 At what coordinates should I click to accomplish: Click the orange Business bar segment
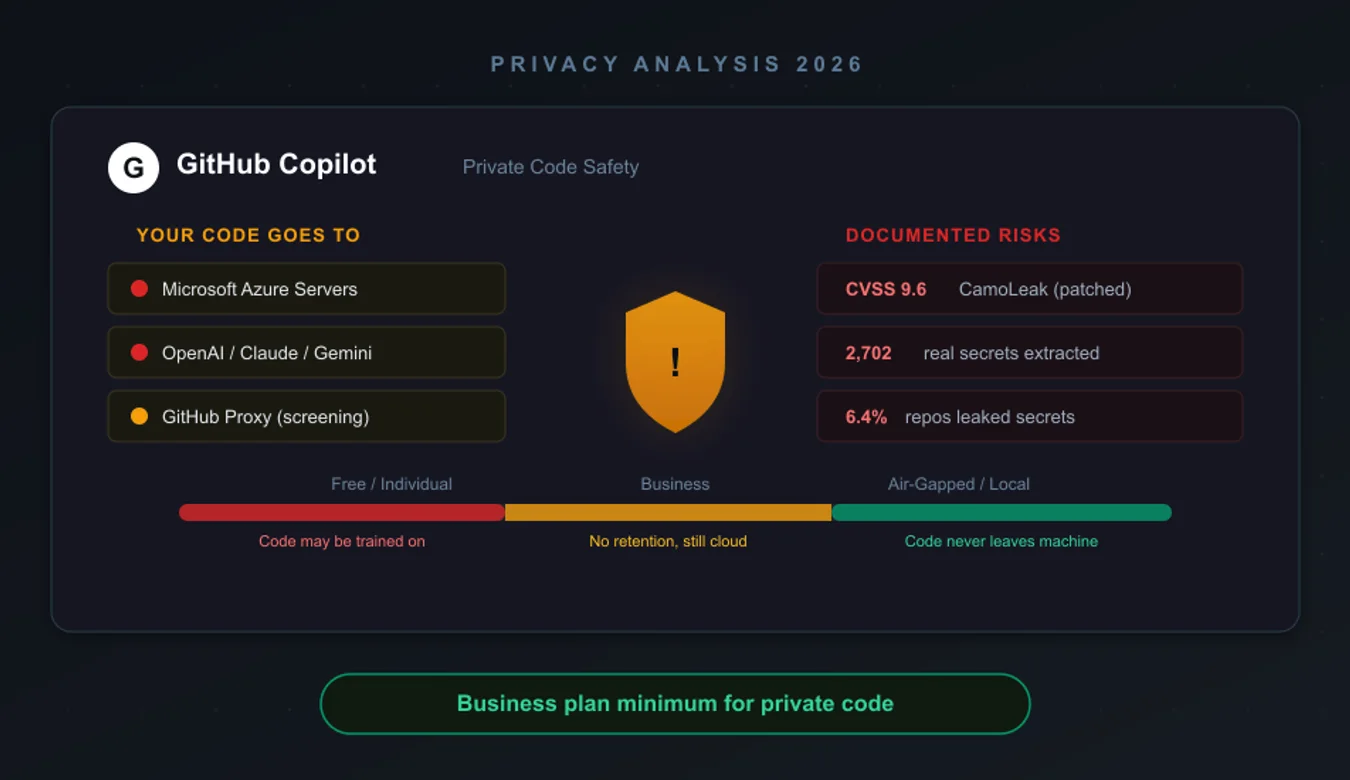668,512
